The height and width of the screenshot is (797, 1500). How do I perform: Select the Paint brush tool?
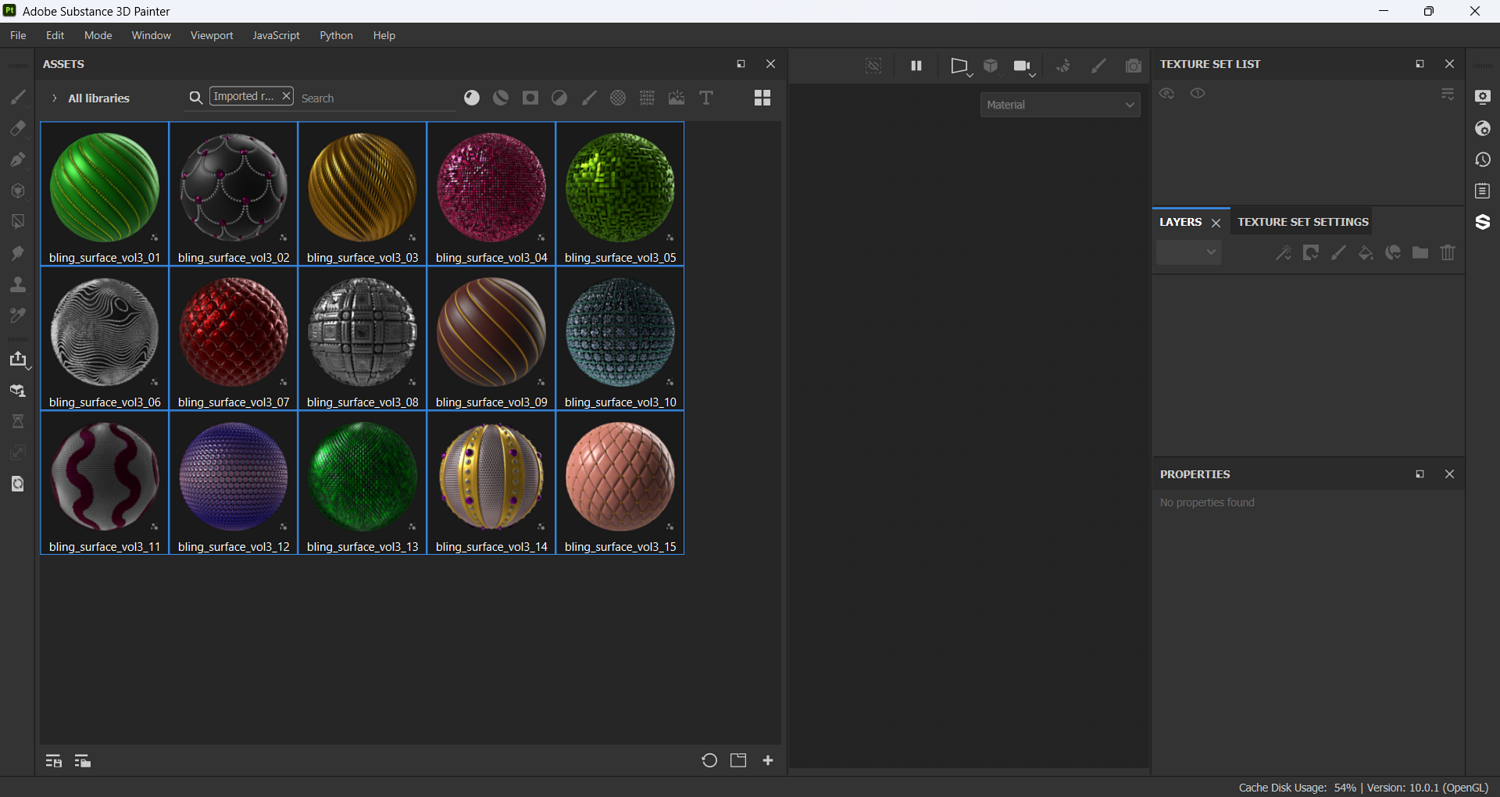click(x=18, y=97)
